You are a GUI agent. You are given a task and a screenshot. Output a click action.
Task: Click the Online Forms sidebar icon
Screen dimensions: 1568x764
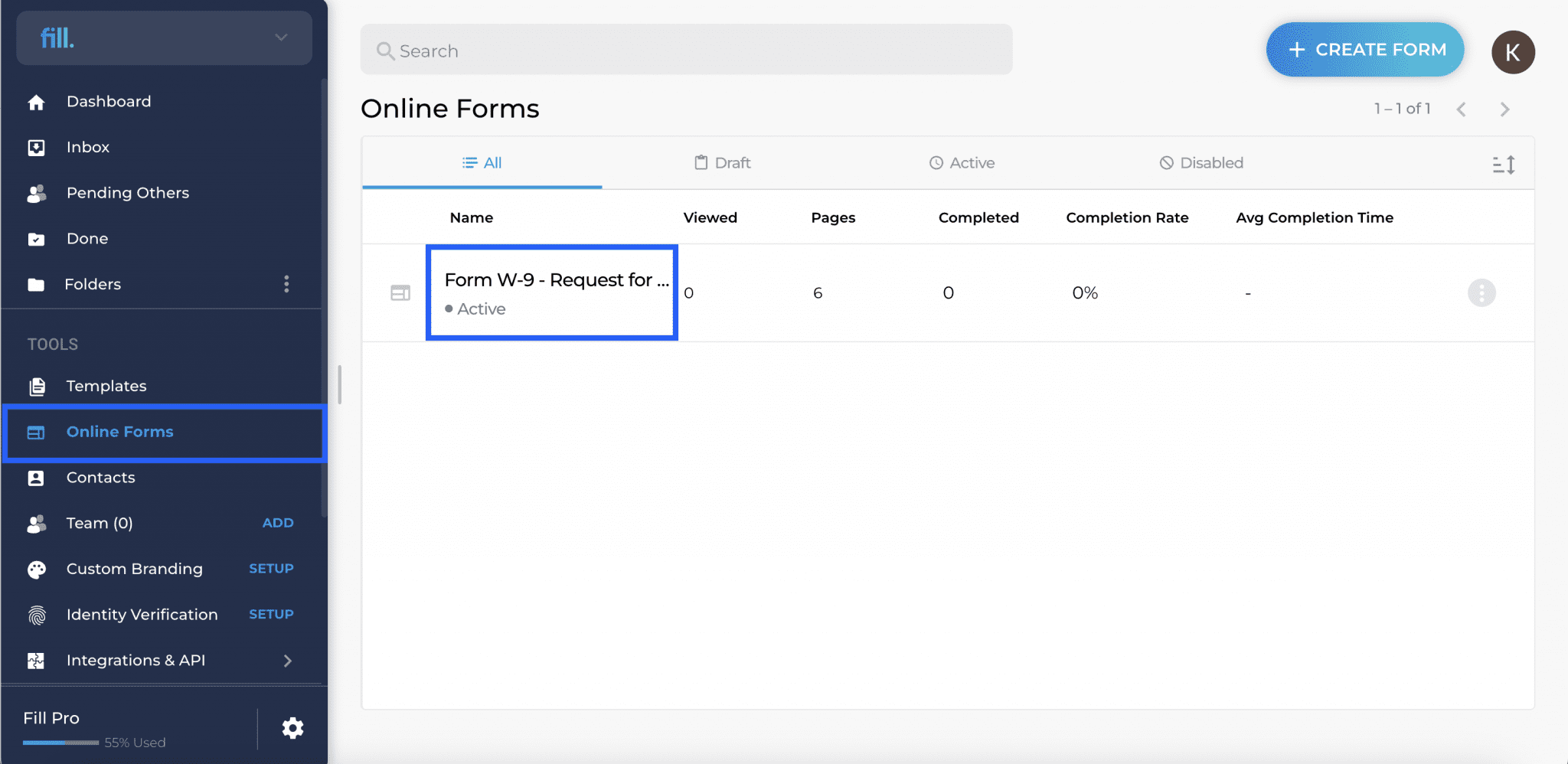pos(36,433)
